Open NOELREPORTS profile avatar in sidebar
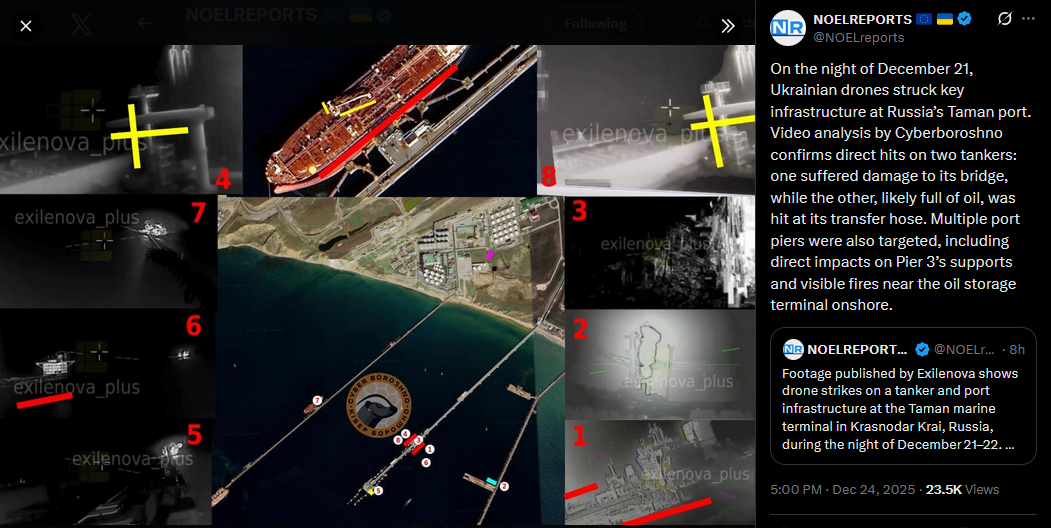This screenshot has width=1051, height=528. (x=788, y=28)
